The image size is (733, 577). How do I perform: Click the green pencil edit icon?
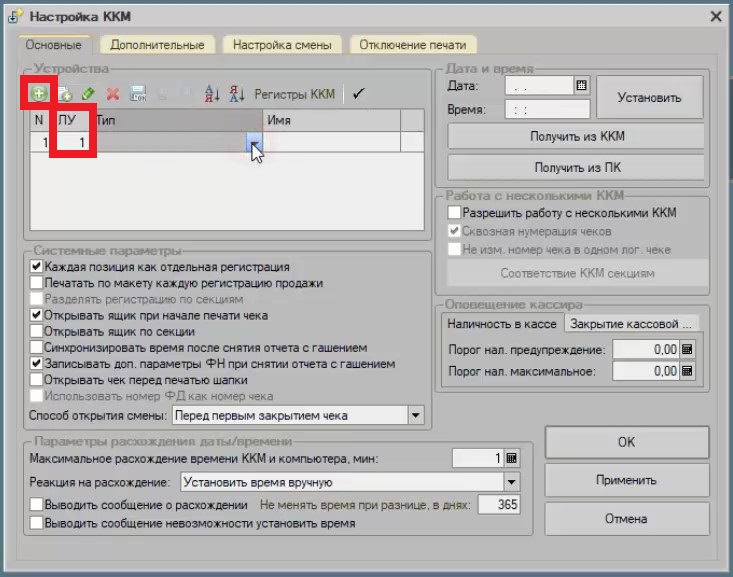pos(88,94)
